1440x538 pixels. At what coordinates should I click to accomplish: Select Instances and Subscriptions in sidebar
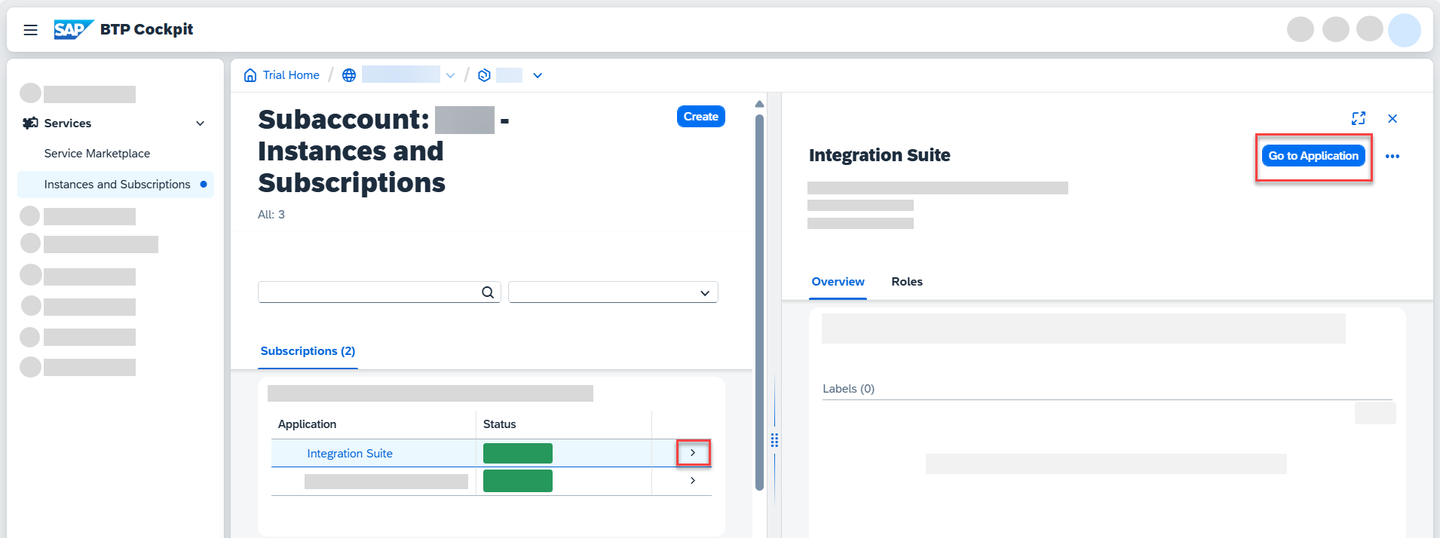pyautogui.click(x=117, y=184)
